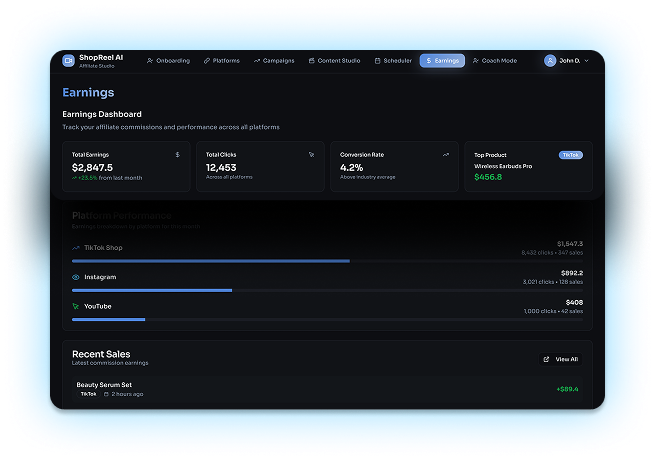
Task: Click the calendar icon beside 2 hours ago
Action: click(107, 394)
